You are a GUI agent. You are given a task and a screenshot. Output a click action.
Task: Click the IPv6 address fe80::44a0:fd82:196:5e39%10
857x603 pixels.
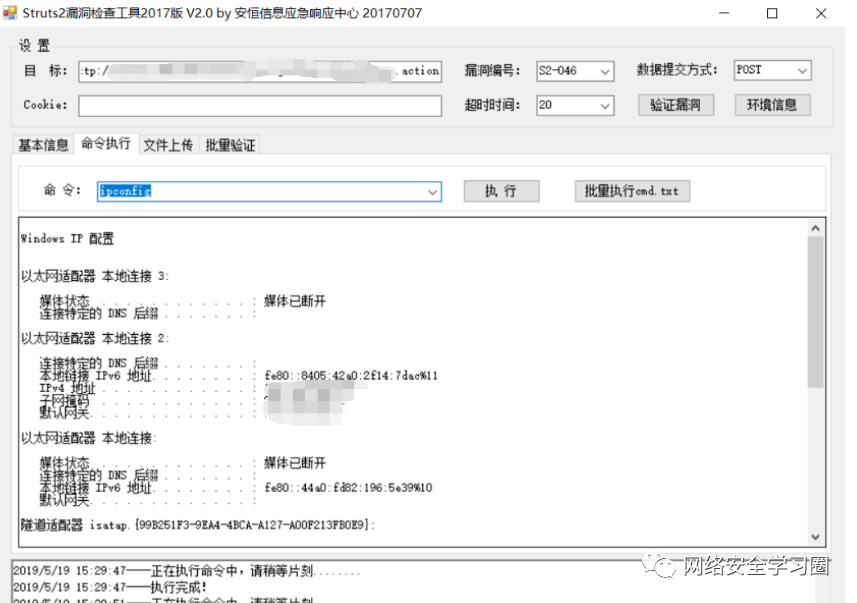348,488
